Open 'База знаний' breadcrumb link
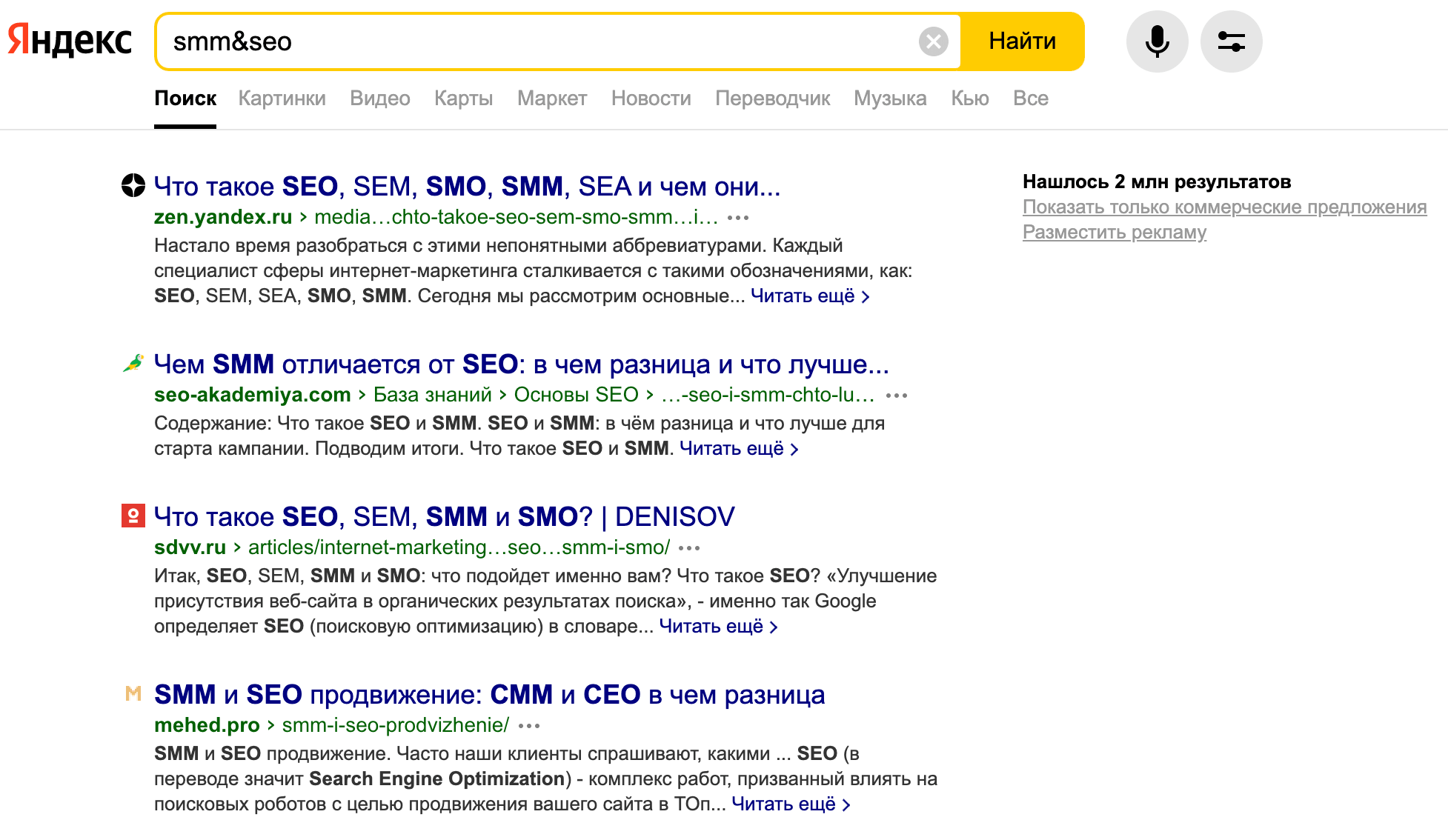Image resolution: width=1448 pixels, height=840 pixels. (433, 395)
